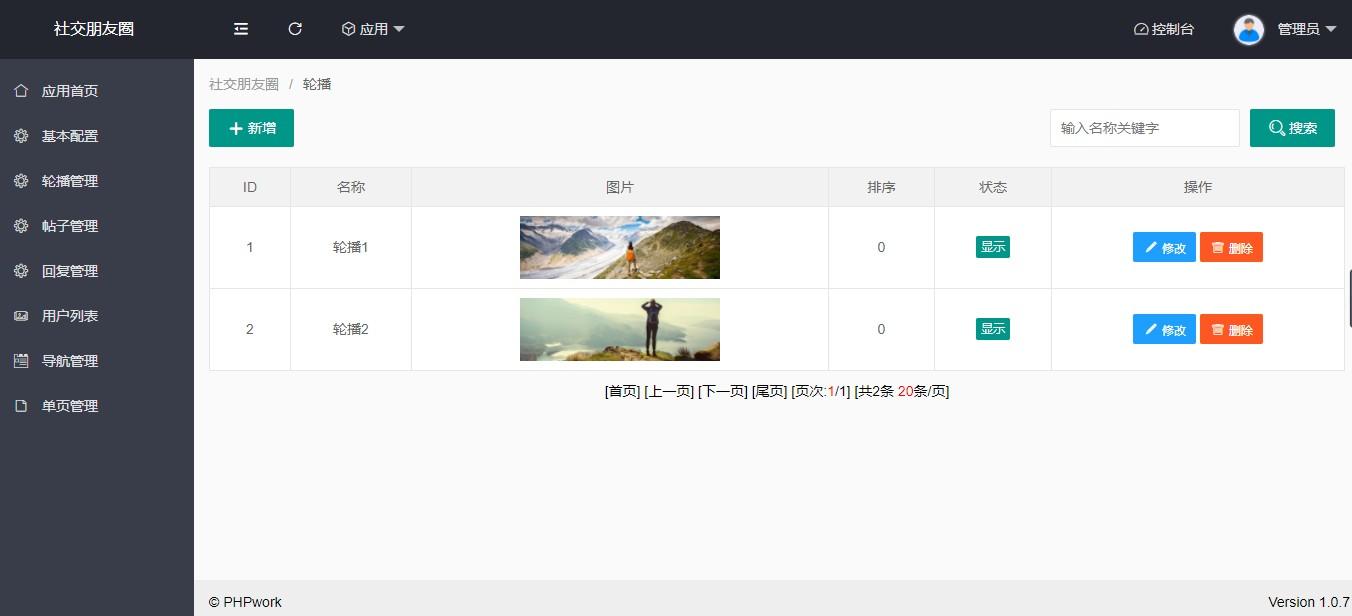Click the sidebar collapse toggle icon
Screen dimensions: 1352x616
pyautogui.click(x=241, y=29)
